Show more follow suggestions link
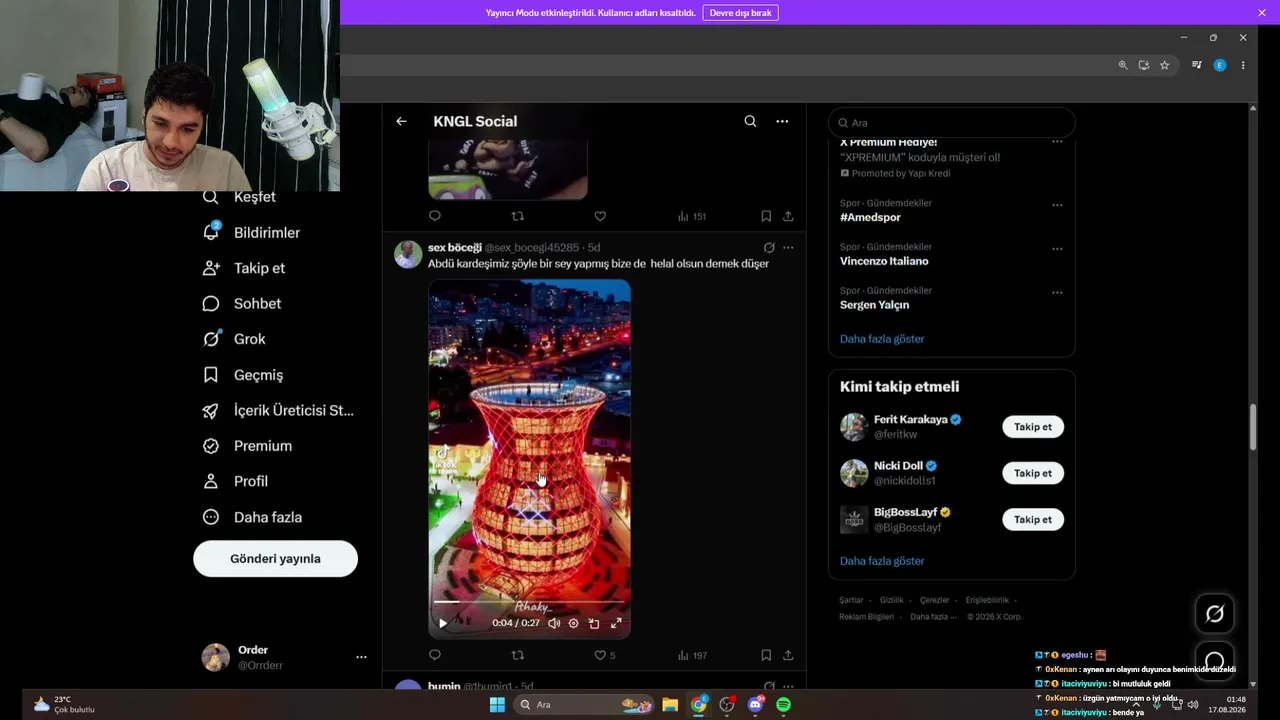 click(x=882, y=561)
